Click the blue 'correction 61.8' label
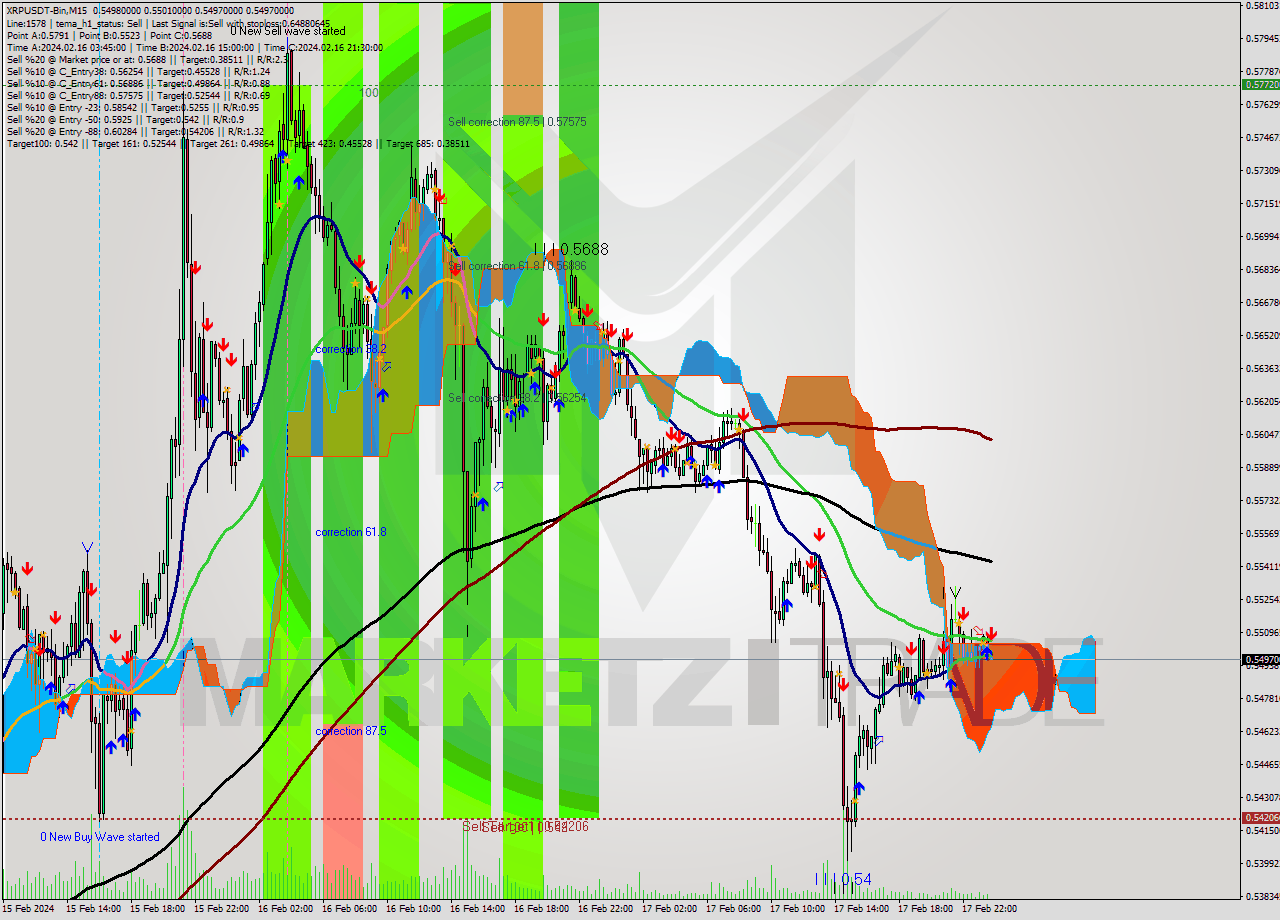The width and height of the screenshot is (1280, 920). point(350,532)
